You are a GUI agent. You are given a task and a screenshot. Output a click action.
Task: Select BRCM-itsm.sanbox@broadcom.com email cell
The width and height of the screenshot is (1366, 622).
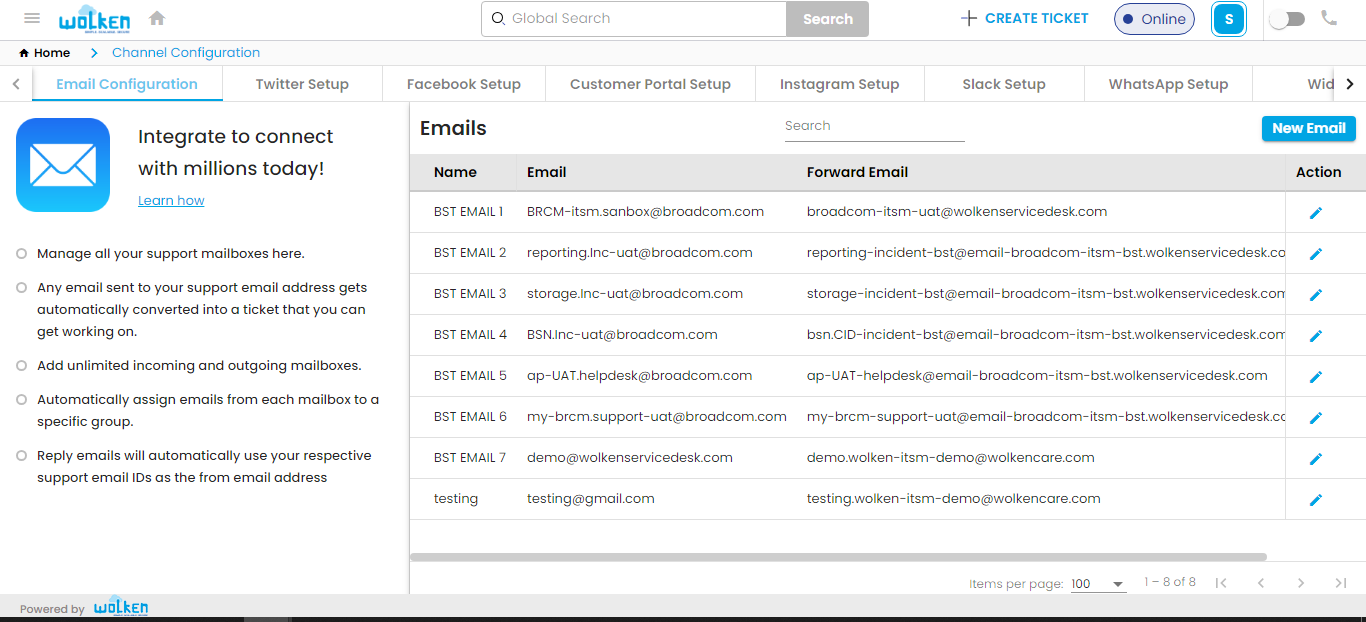(x=645, y=212)
